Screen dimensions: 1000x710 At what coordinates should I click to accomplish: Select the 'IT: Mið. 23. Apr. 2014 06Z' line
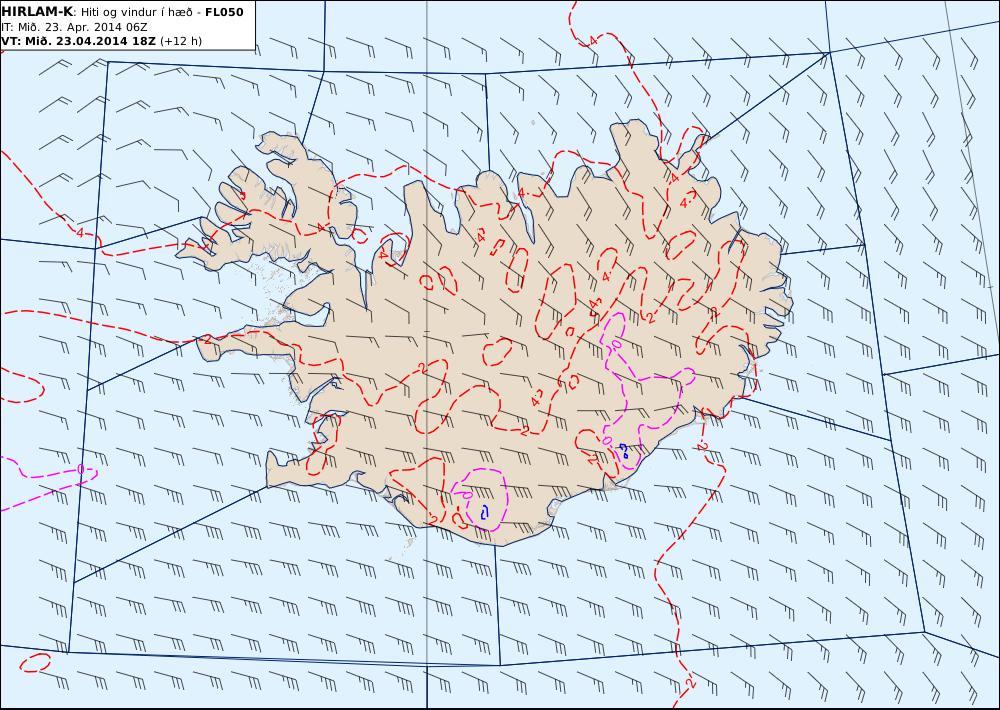click(75, 27)
